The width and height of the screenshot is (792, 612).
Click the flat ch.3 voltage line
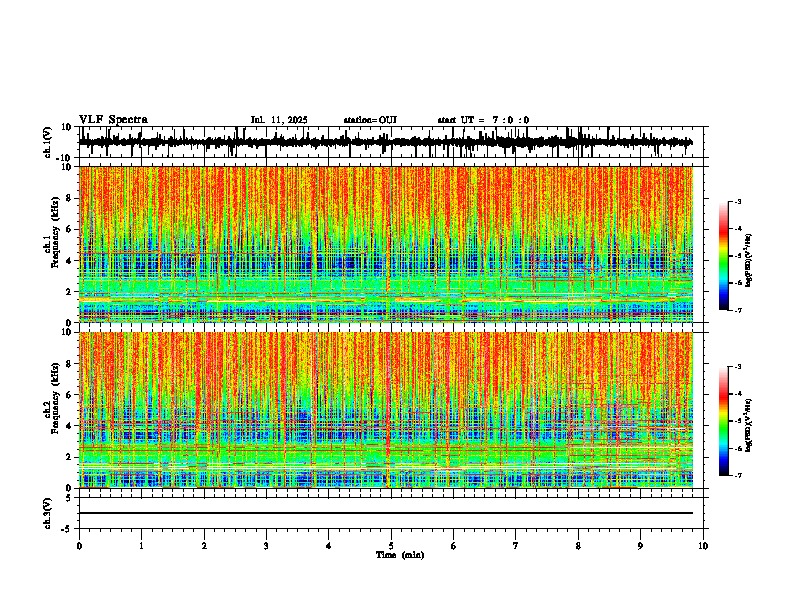point(386,513)
